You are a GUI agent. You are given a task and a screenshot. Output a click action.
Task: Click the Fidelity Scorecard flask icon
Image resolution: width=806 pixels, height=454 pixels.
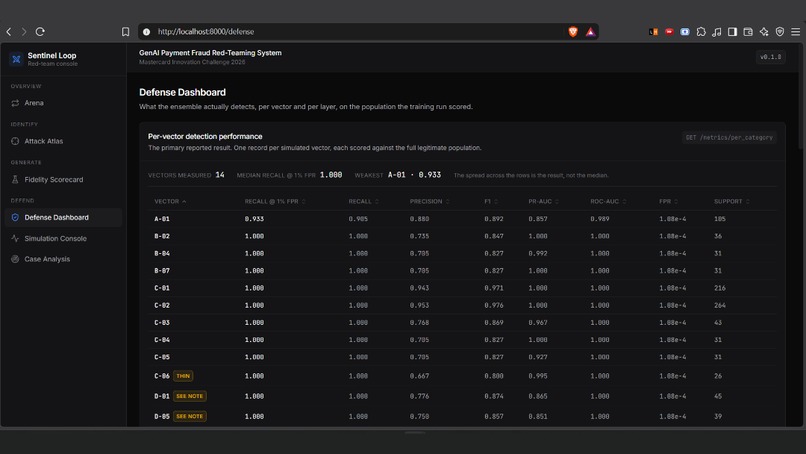pos(15,179)
